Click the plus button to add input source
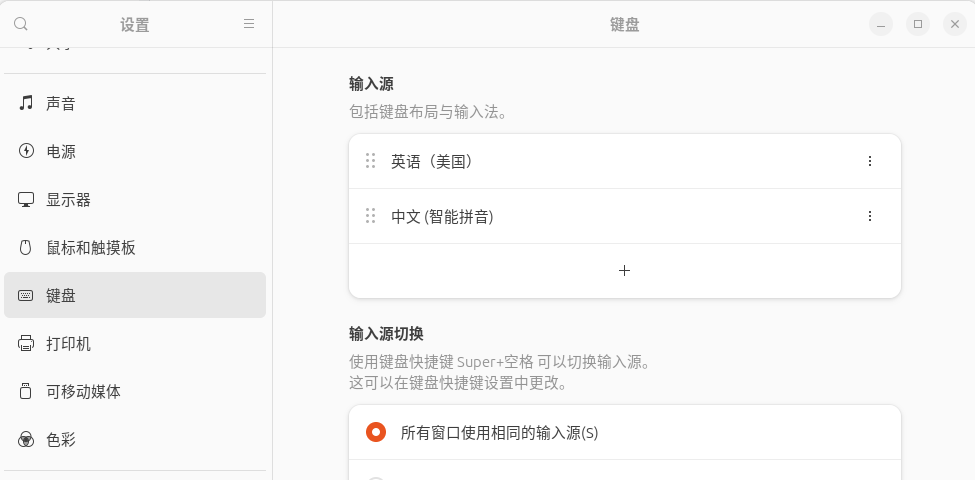This screenshot has height=480, width=975. click(624, 270)
